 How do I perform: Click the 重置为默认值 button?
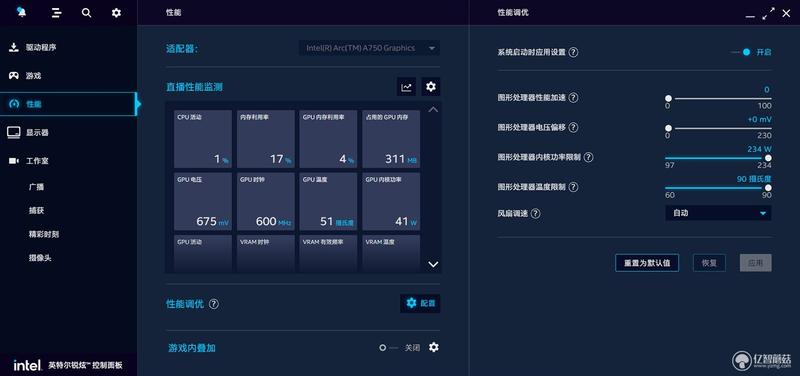(x=647, y=263)
